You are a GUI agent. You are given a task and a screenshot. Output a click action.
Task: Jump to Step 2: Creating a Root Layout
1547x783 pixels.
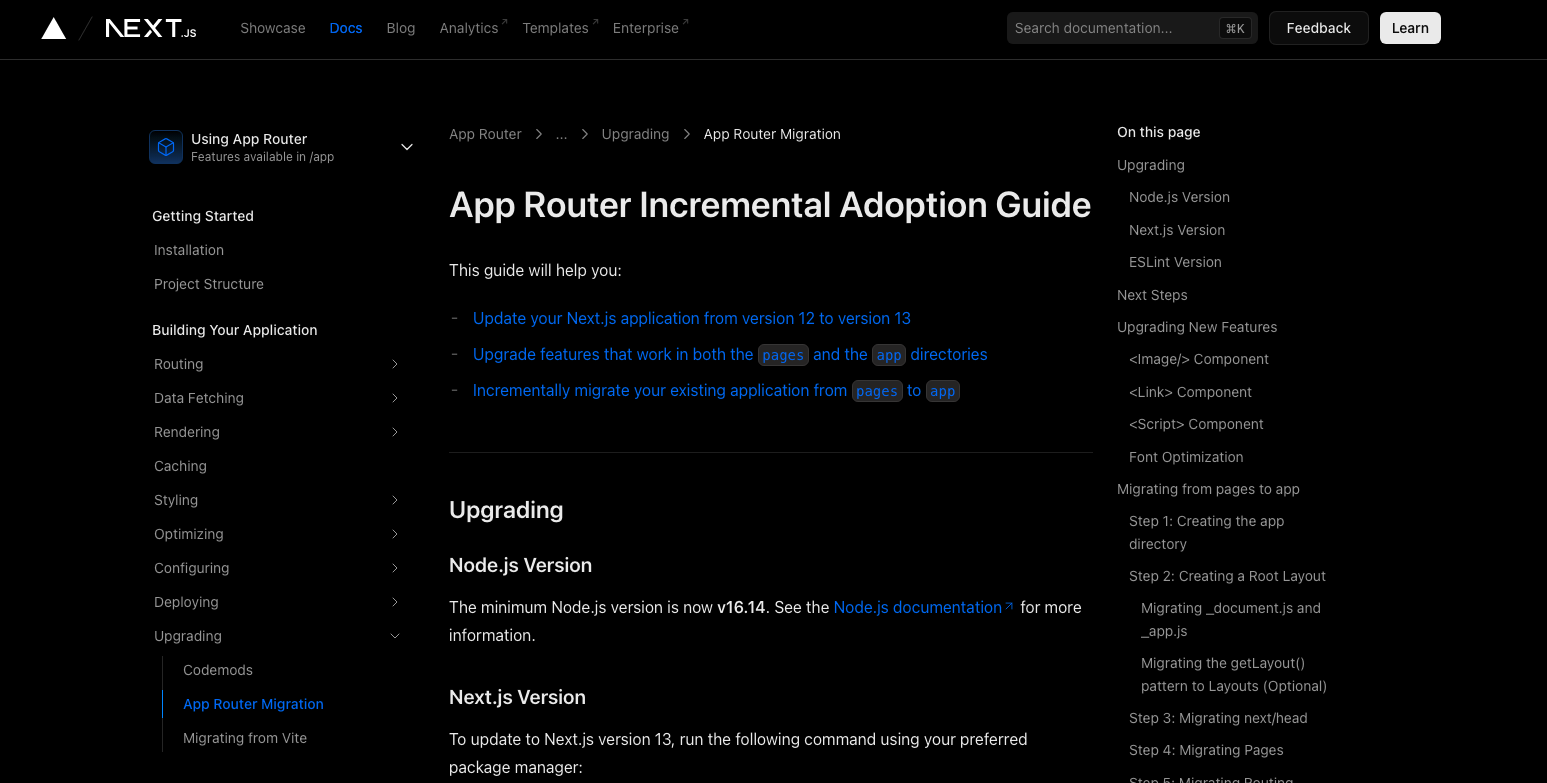(1227, 576)
